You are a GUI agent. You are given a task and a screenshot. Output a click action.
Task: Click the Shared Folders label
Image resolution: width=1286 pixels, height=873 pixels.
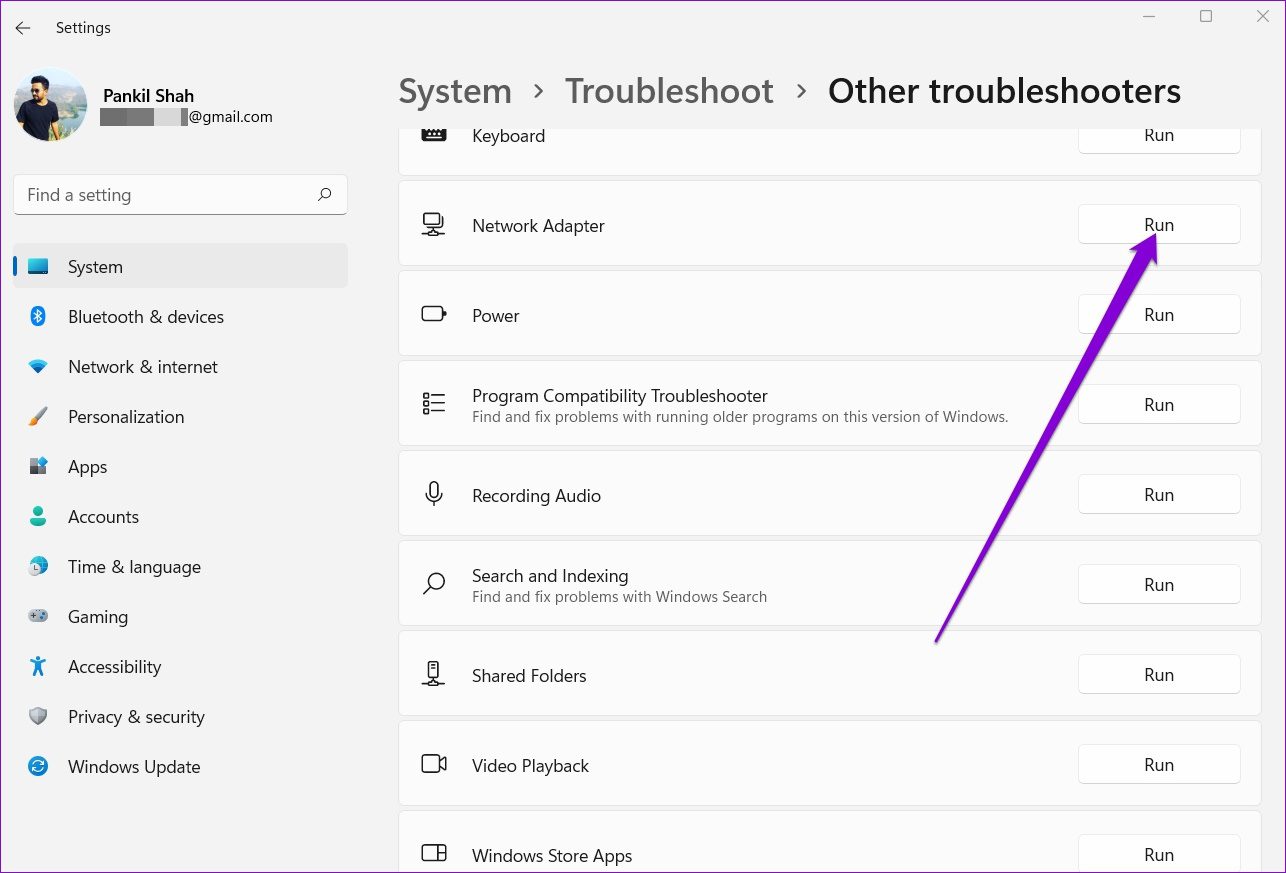coord(529,676)
